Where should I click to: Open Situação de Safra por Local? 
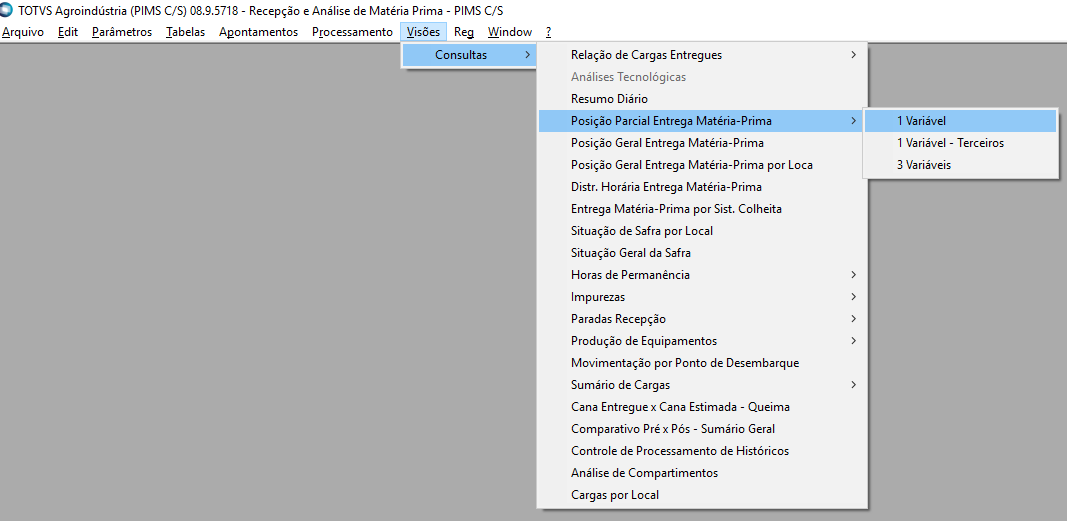[702, 231]
